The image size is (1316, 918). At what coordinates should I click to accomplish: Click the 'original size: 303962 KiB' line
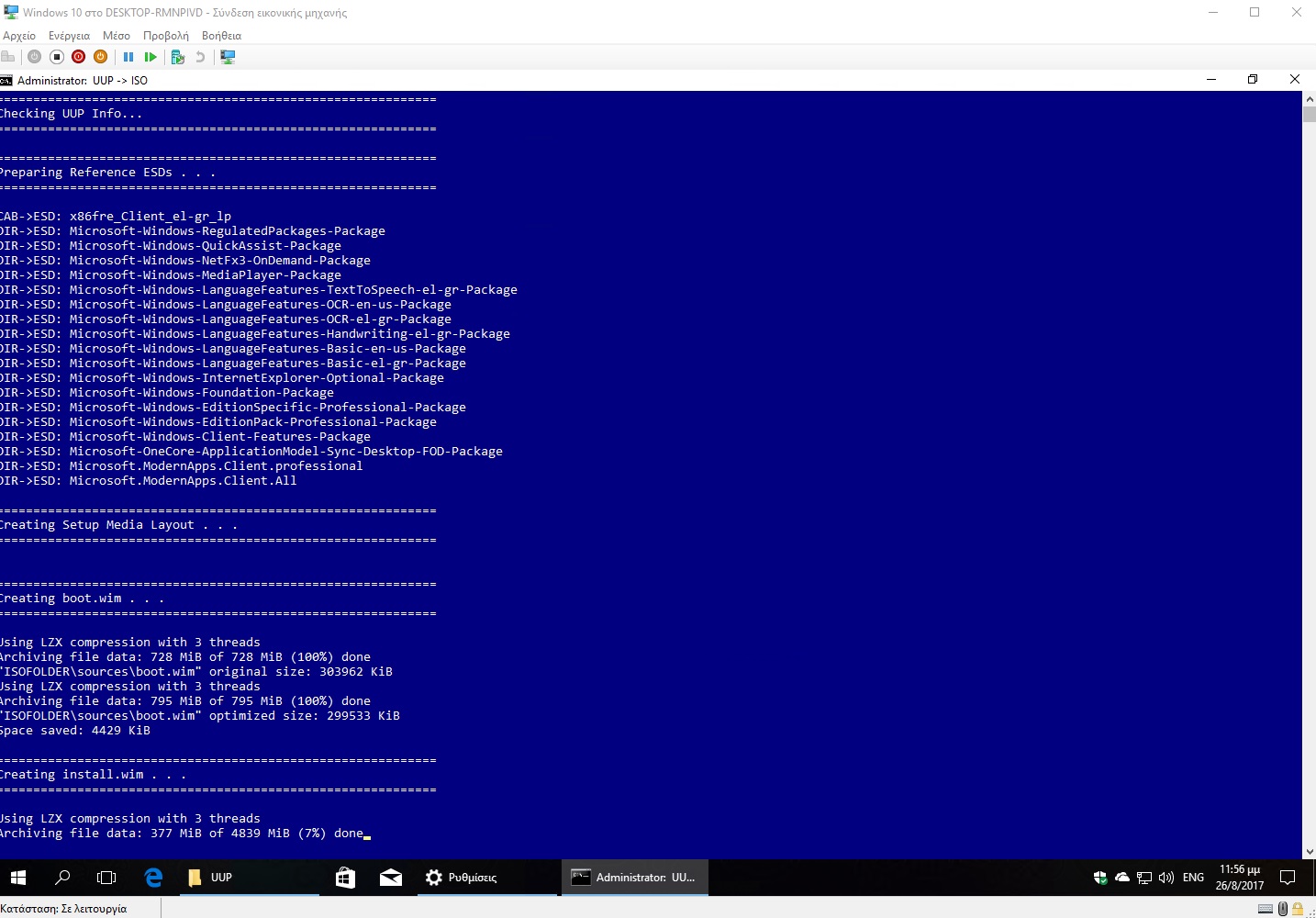(x=196, y=672)
